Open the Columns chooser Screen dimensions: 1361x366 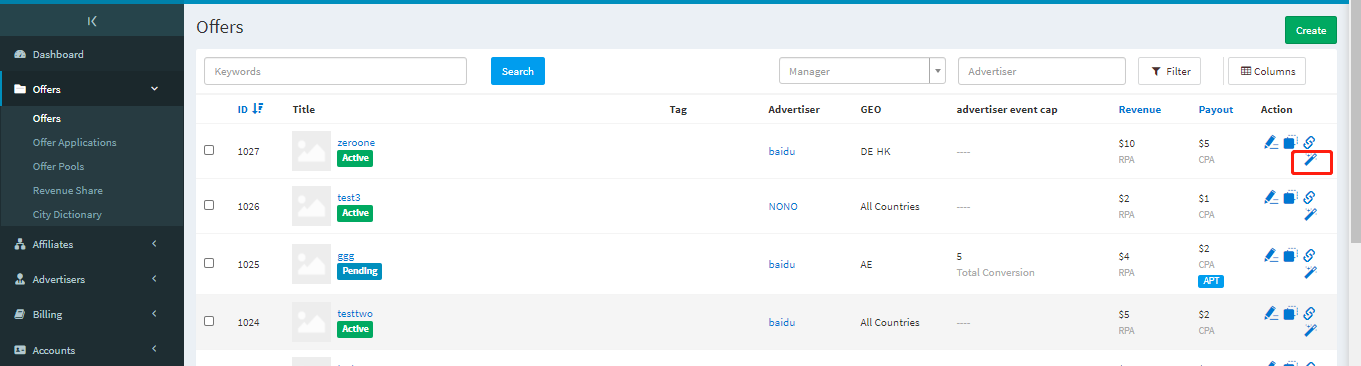pyautogui.click(x=1266, y=71)
